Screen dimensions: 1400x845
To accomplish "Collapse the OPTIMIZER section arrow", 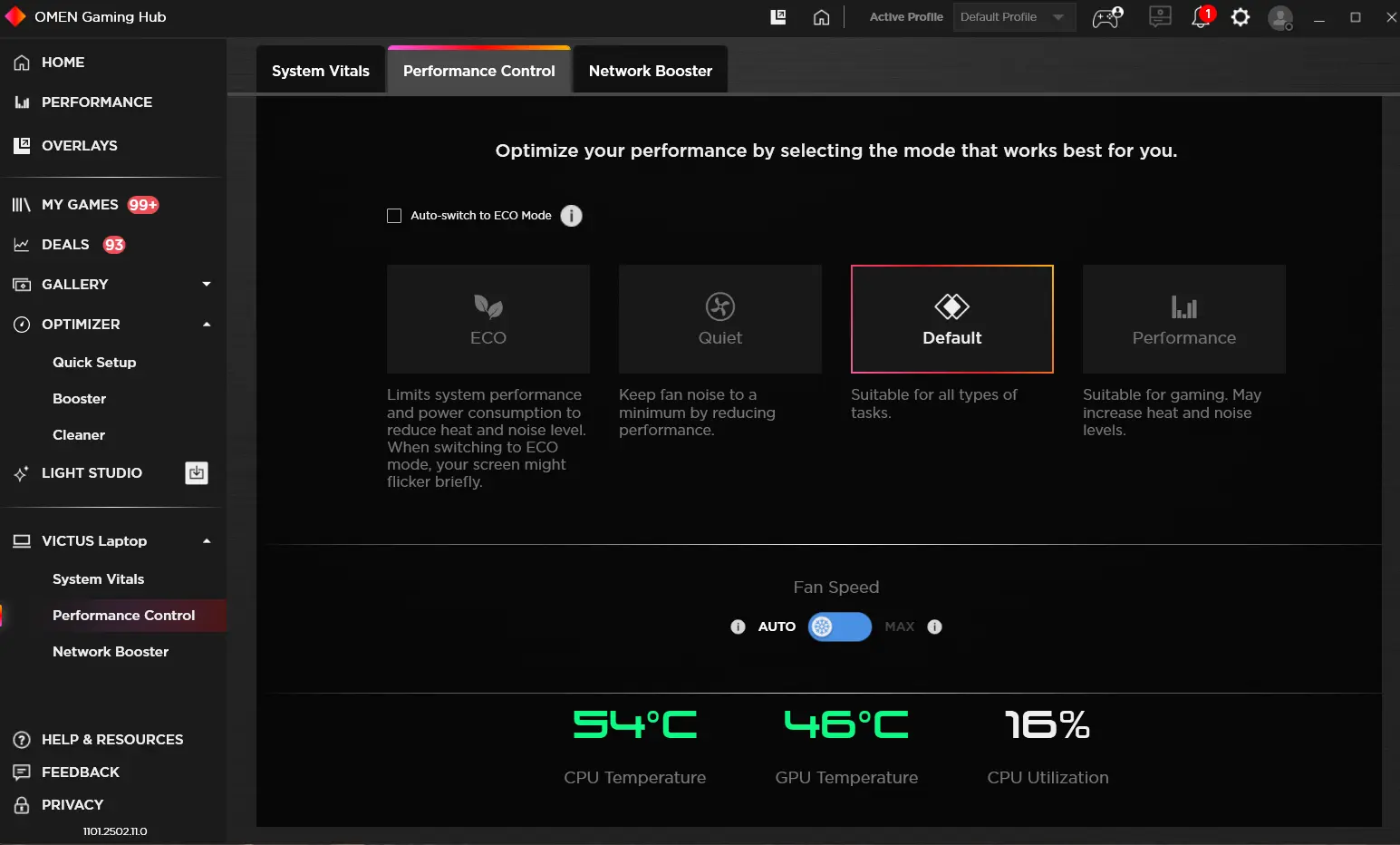I will coord(207,325).
